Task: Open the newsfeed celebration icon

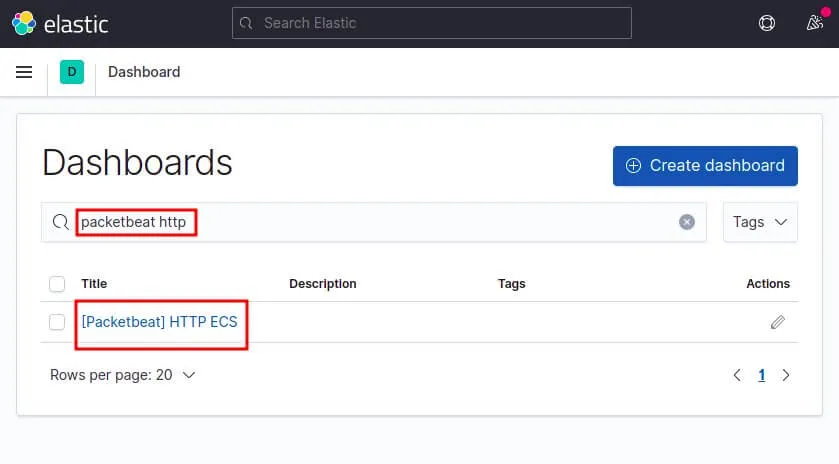Action: tap(814, 22)
